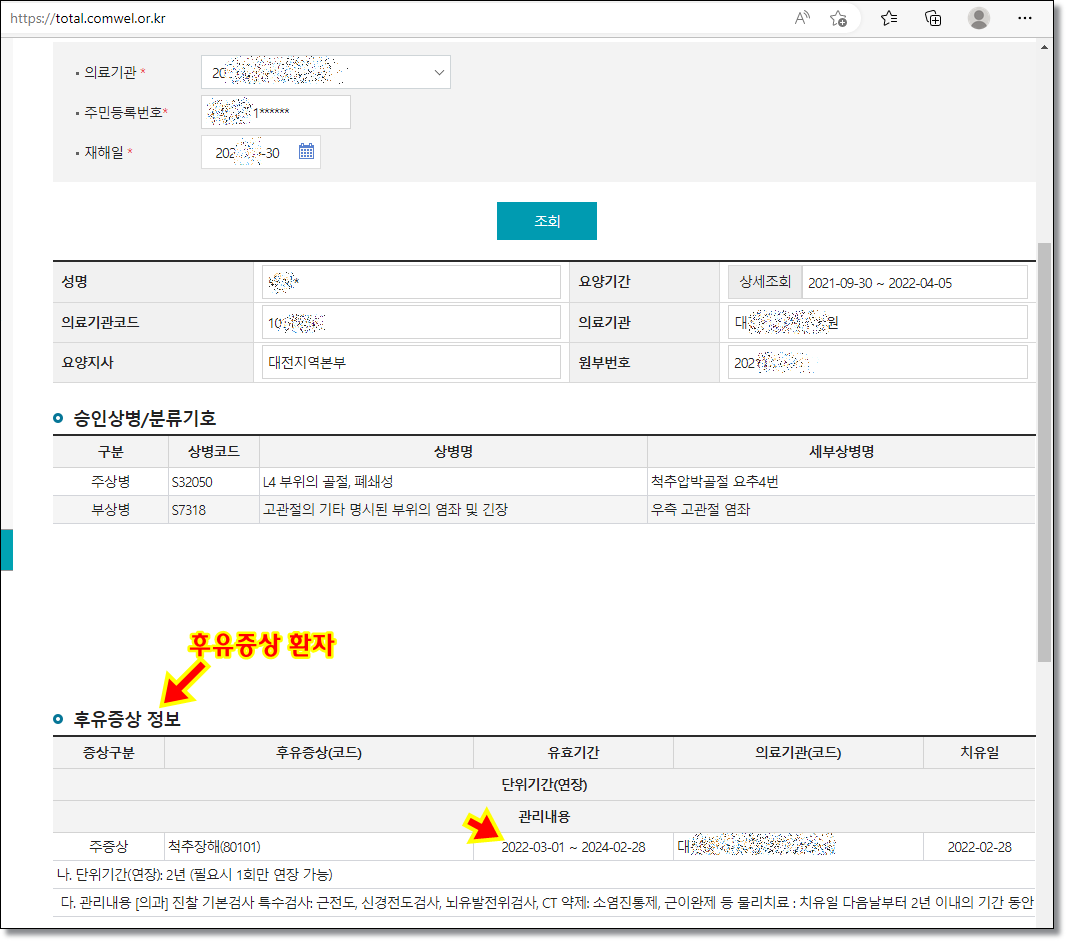The image size is (1066, 941).
Task: Click the teal side tab on the page
Action: [6, 550]
